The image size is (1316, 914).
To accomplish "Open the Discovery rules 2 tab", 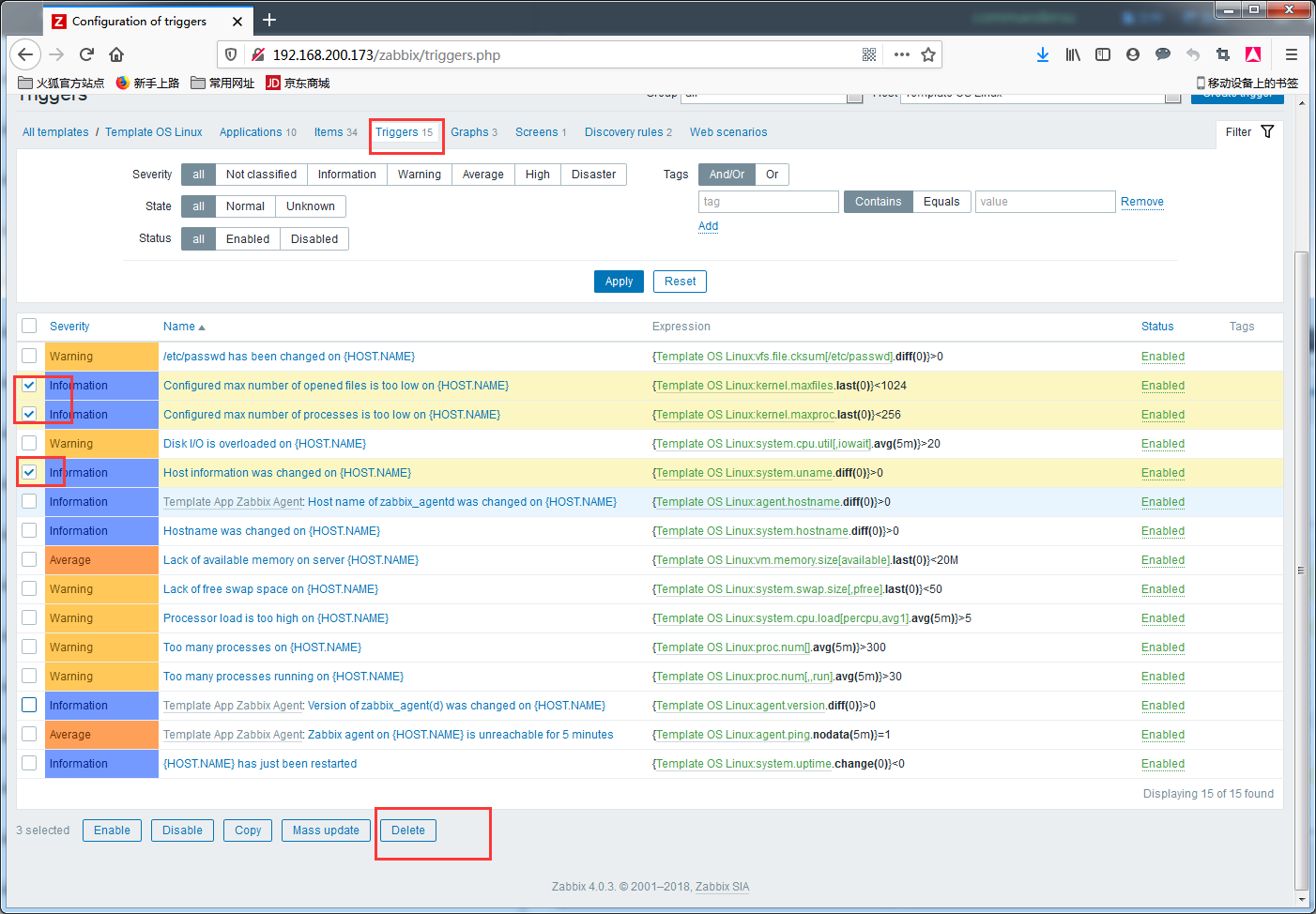I will click(628, 132).
